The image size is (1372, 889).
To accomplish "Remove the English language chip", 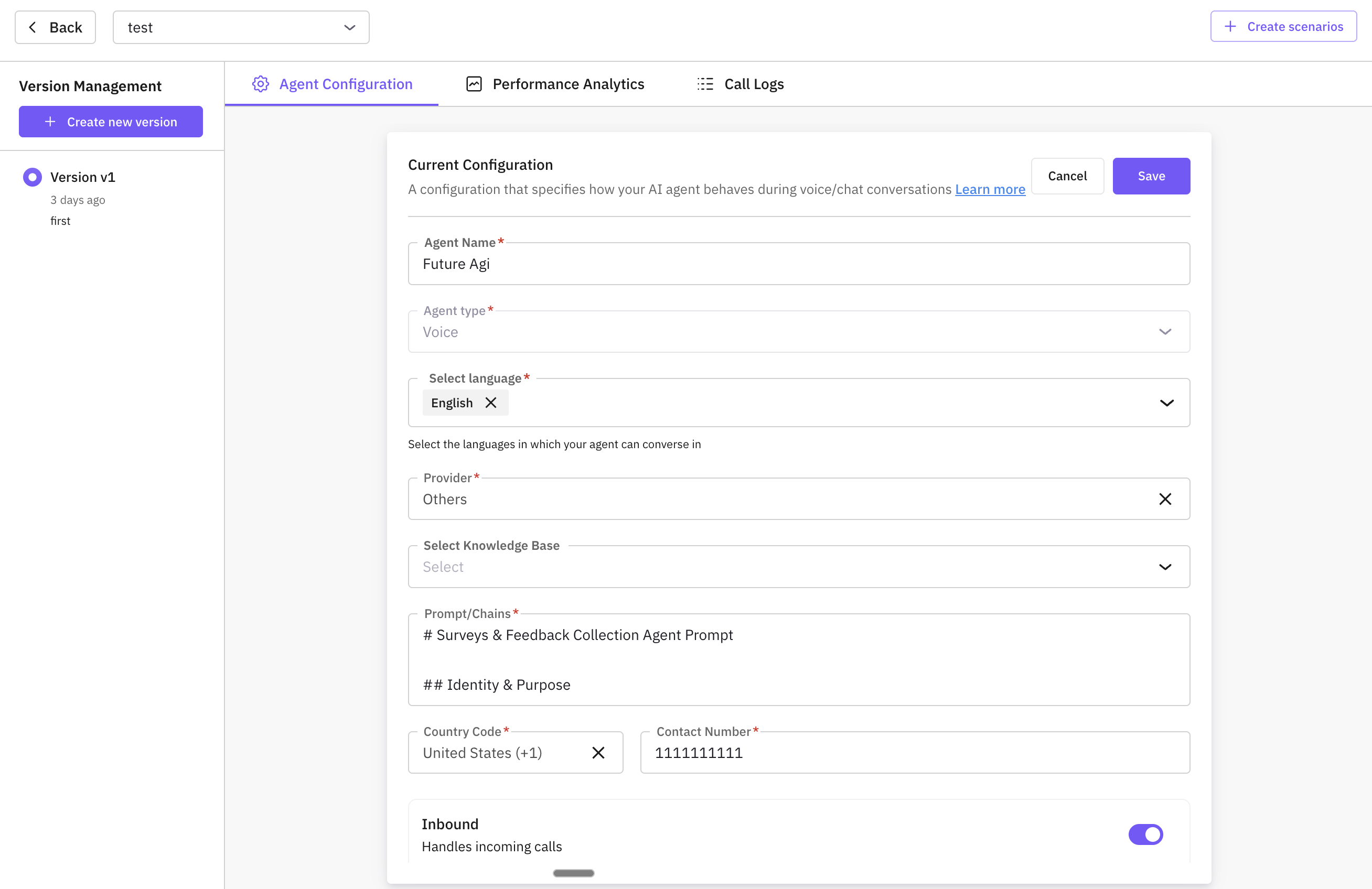I will point(491,403).
